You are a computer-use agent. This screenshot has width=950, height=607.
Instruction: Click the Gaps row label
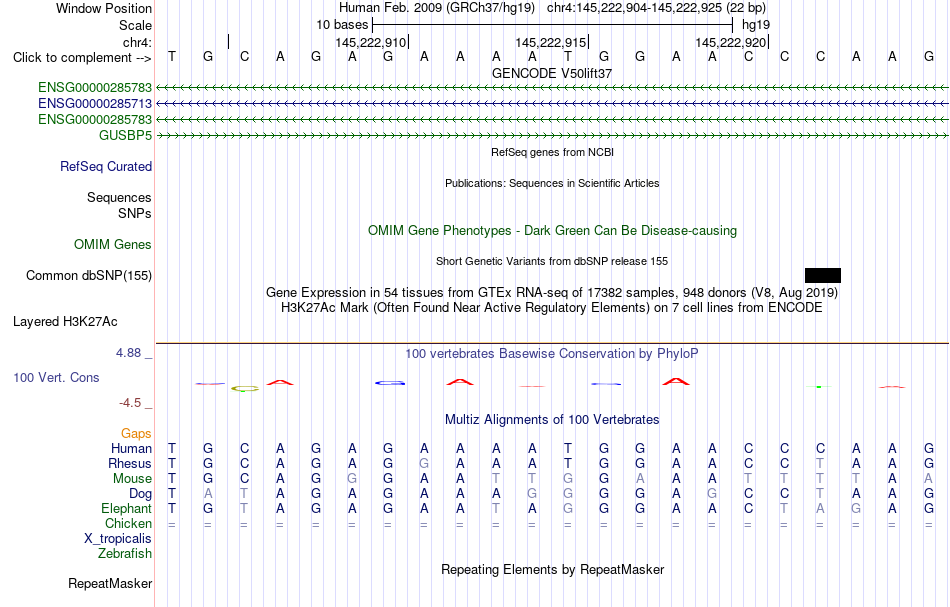click(x=136, y=433)
